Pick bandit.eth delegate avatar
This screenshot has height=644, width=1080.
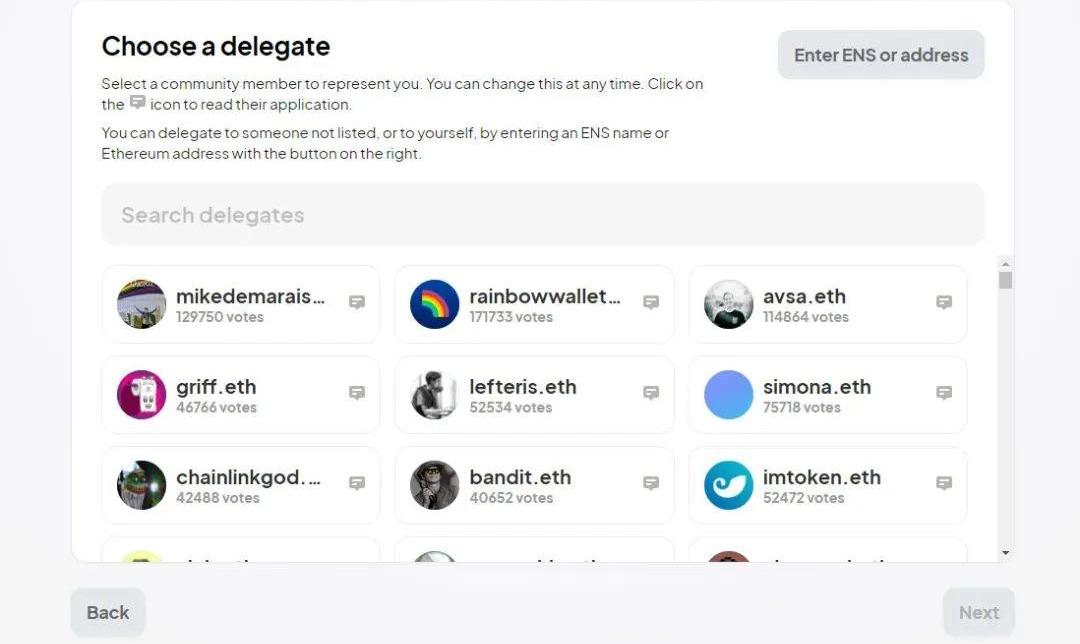(x=435, y=485)
